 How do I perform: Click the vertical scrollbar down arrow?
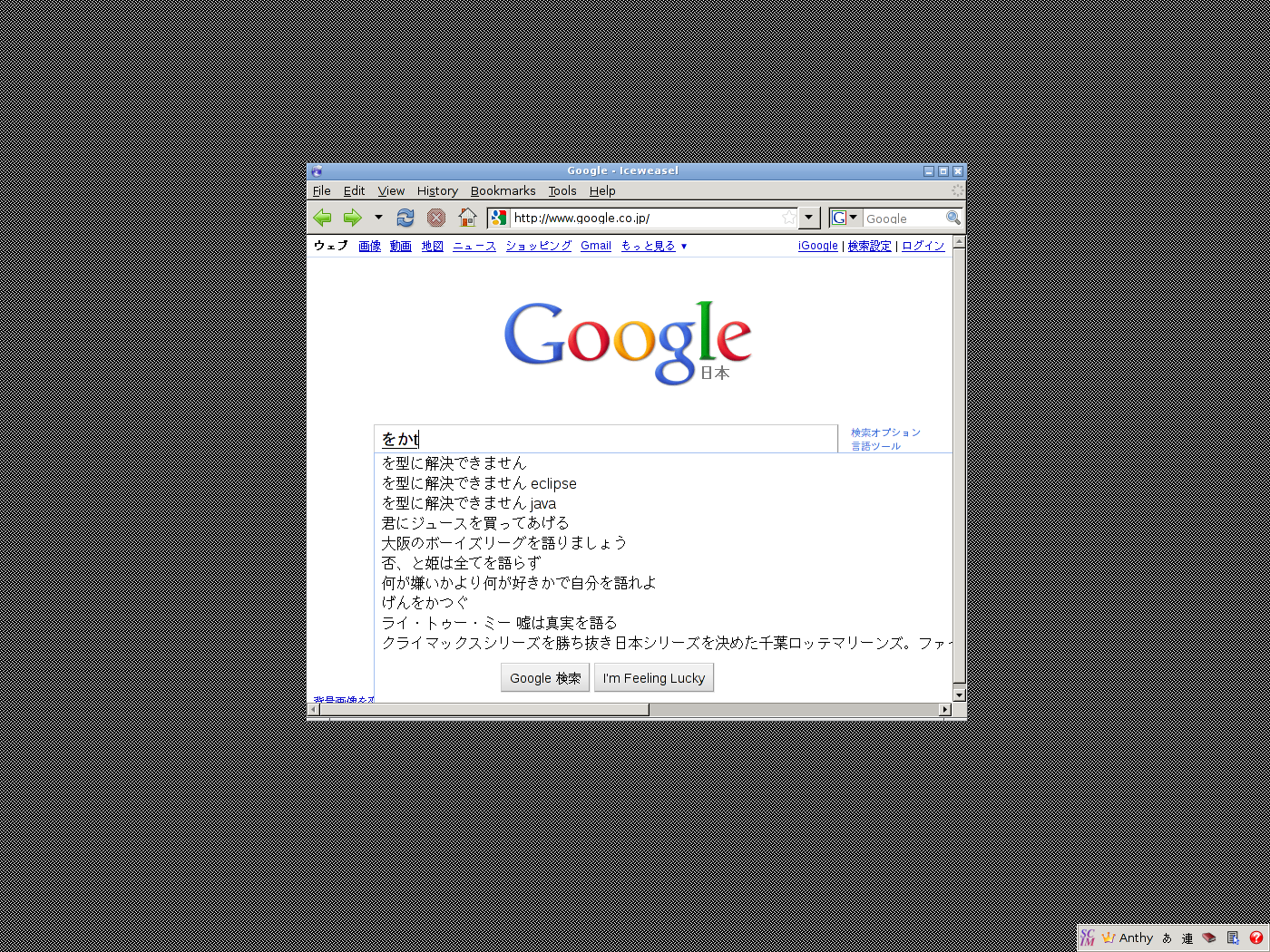[959, 695]
